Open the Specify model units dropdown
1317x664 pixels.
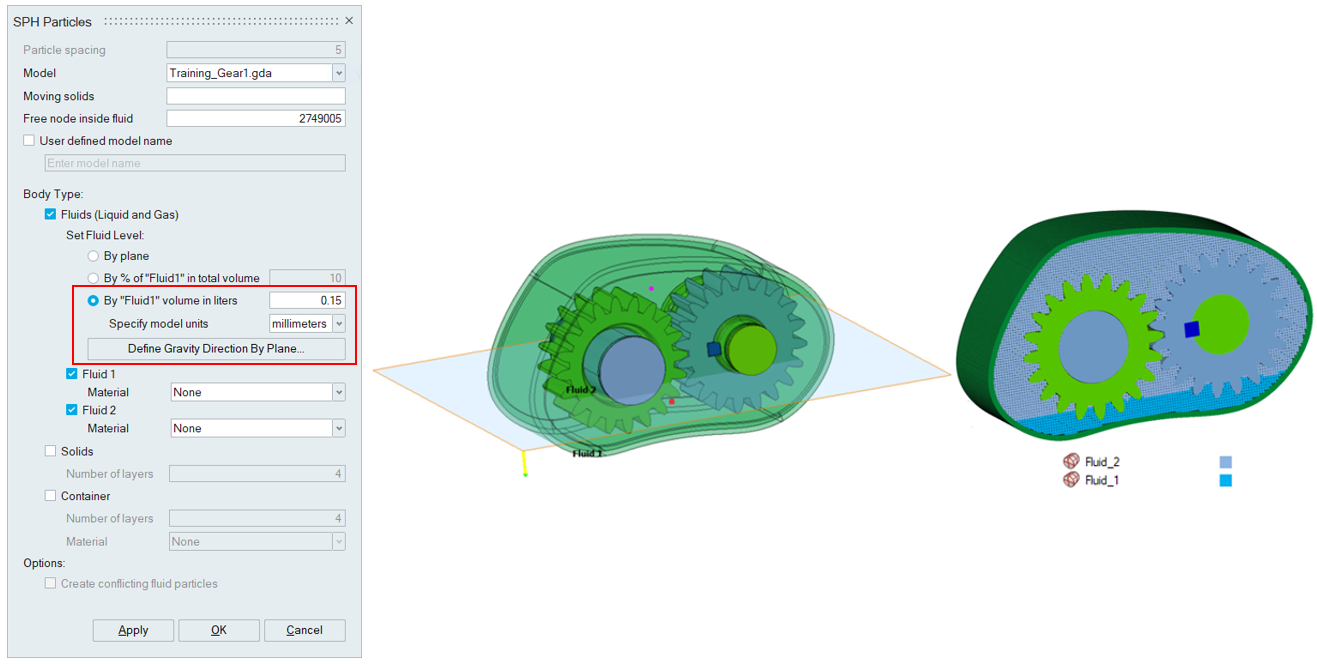338,324
